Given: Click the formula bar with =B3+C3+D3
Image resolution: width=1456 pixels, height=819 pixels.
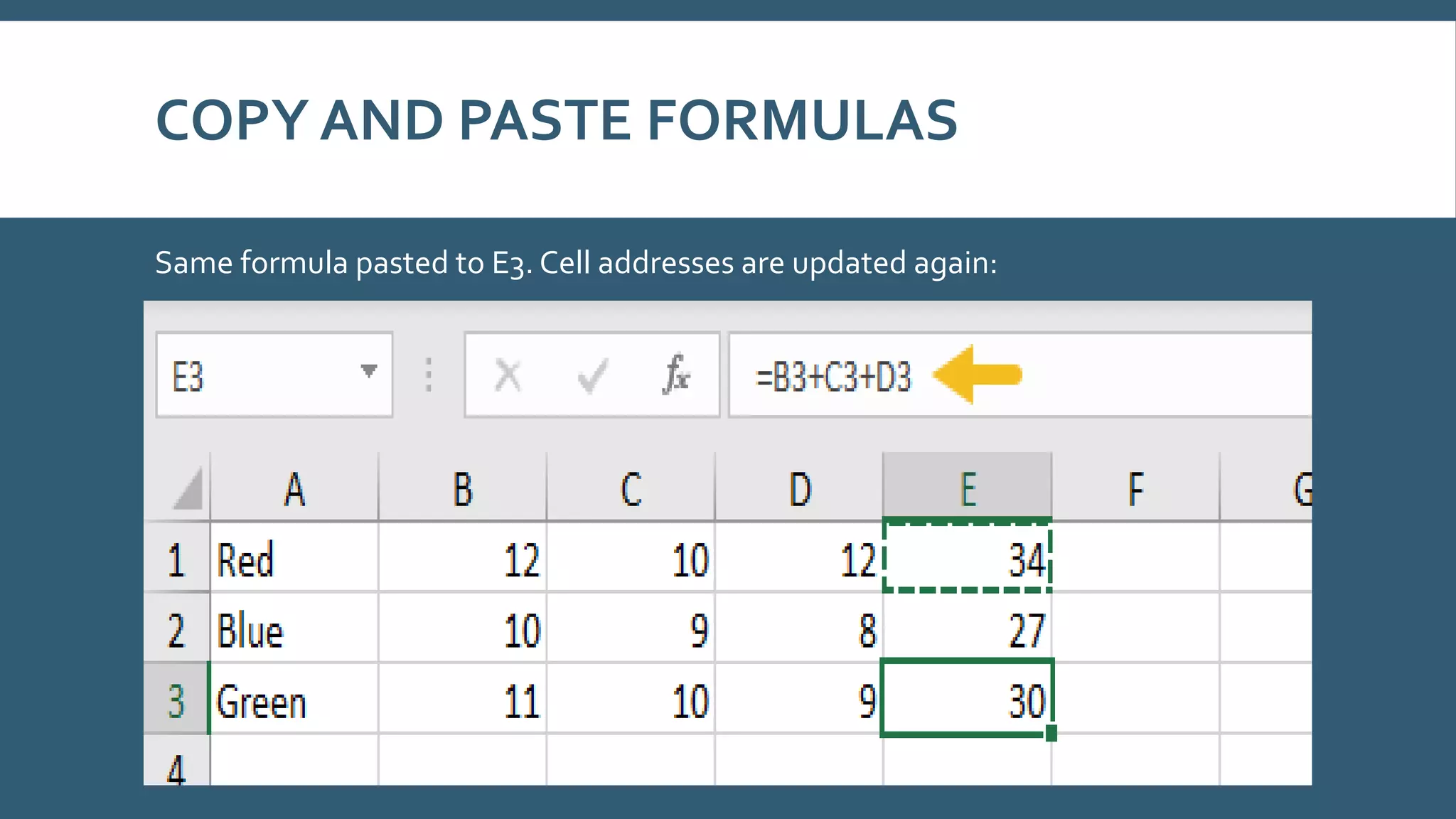Looking at the screenshot, I should (833, 377).
